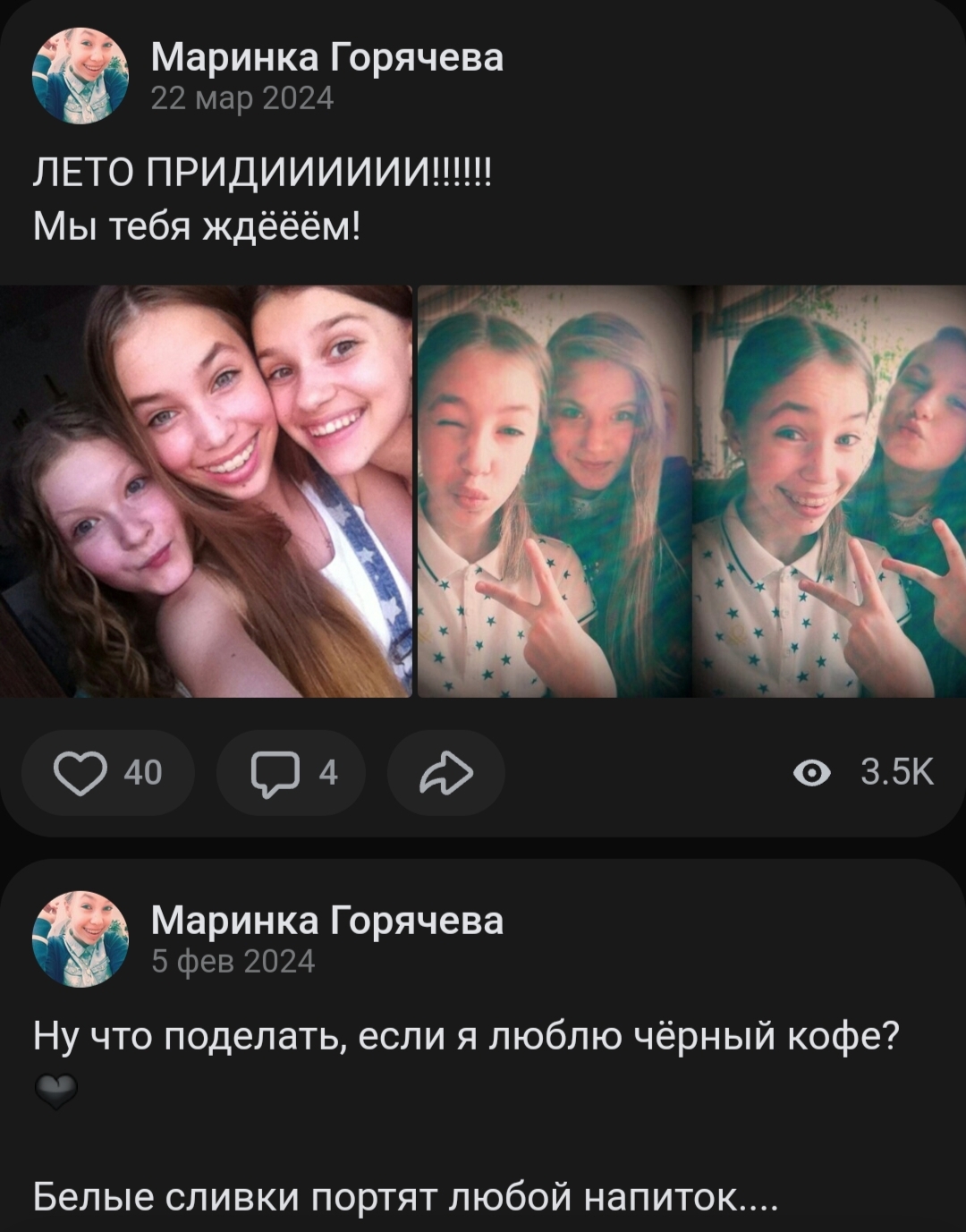
Task: Tap the 4 comments counter
Action: 328,773
